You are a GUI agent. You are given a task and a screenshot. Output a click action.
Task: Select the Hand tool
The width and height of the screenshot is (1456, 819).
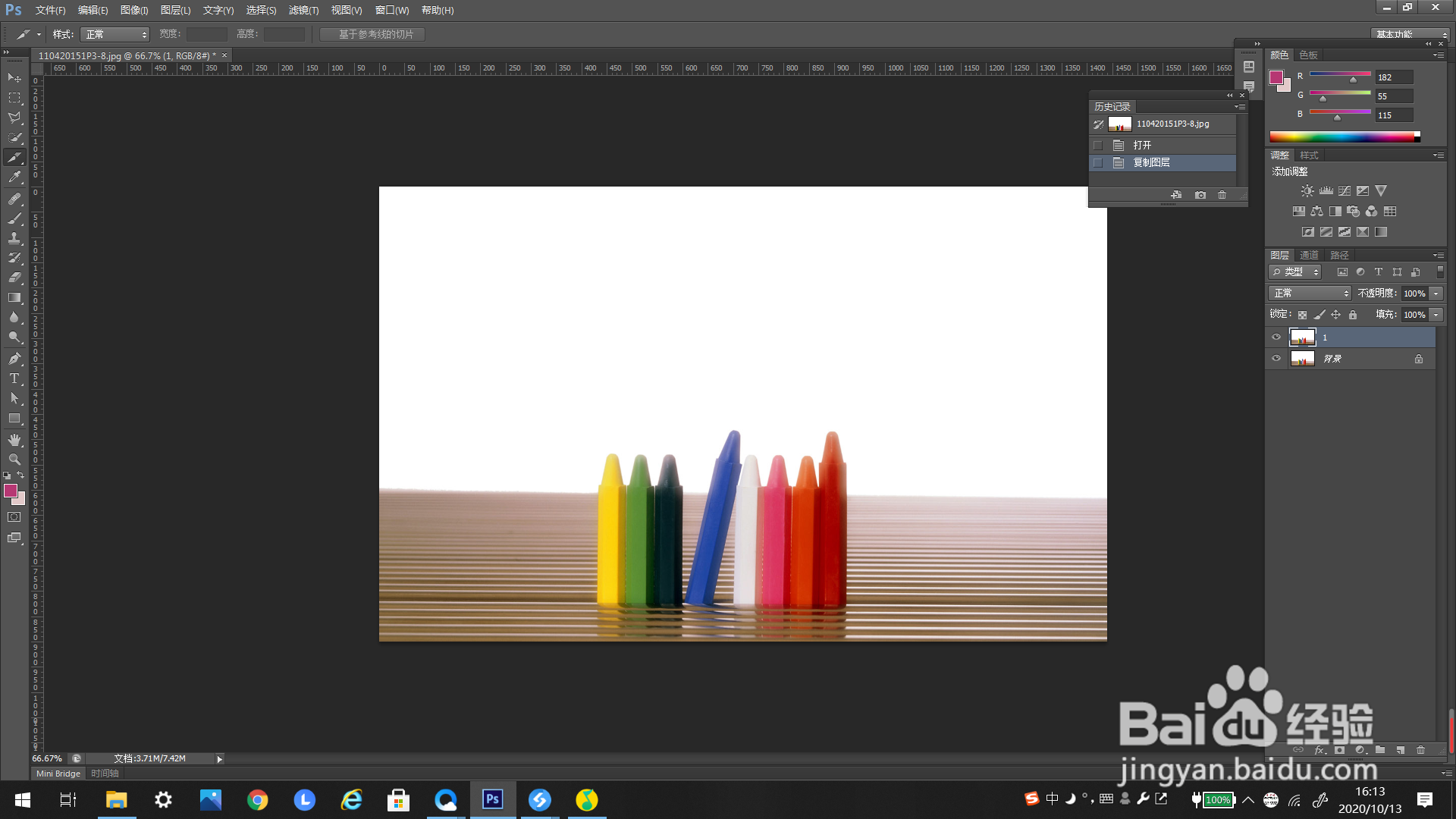pos(14,440)
